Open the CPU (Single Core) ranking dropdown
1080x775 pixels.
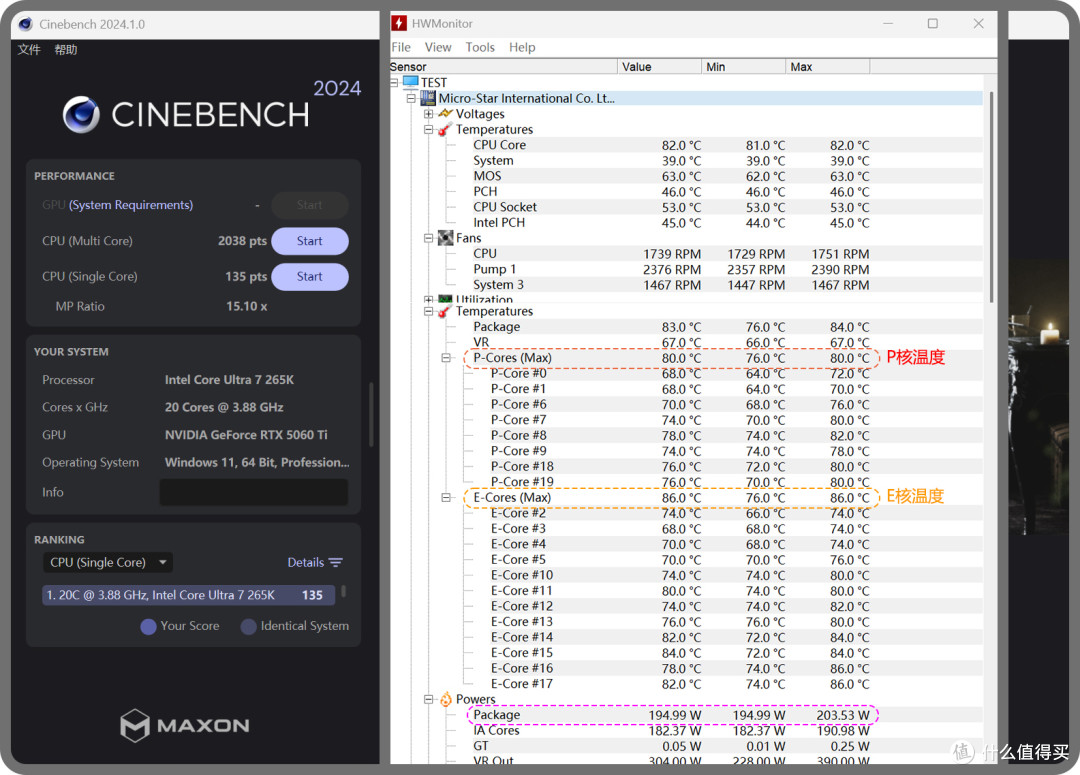(107, 563)
